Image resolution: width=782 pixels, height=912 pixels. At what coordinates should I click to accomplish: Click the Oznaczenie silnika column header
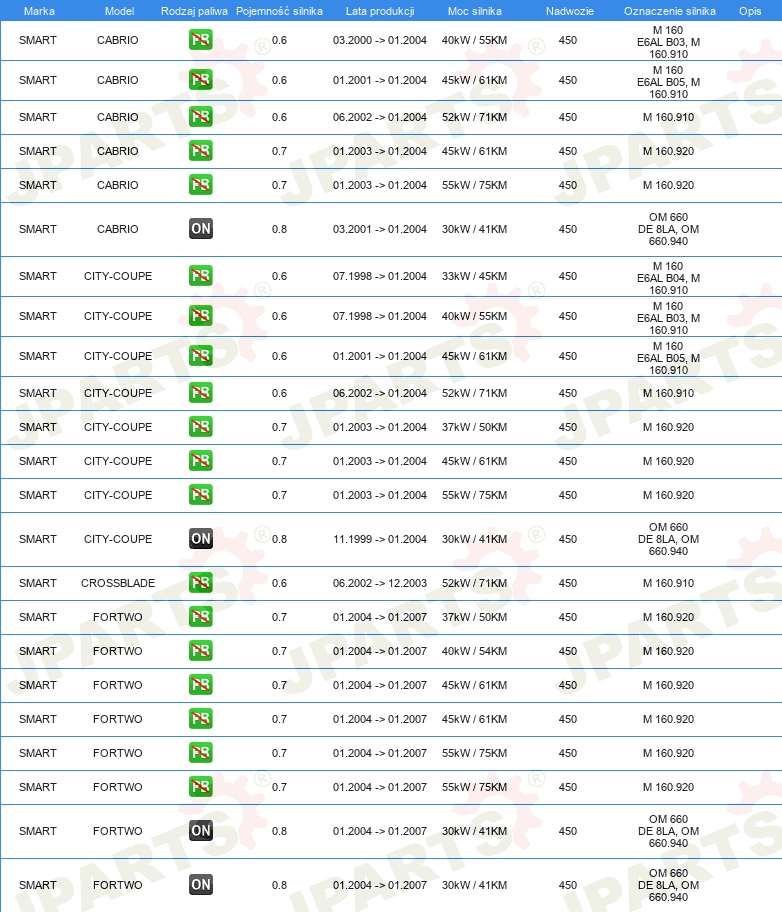point(670,11)
